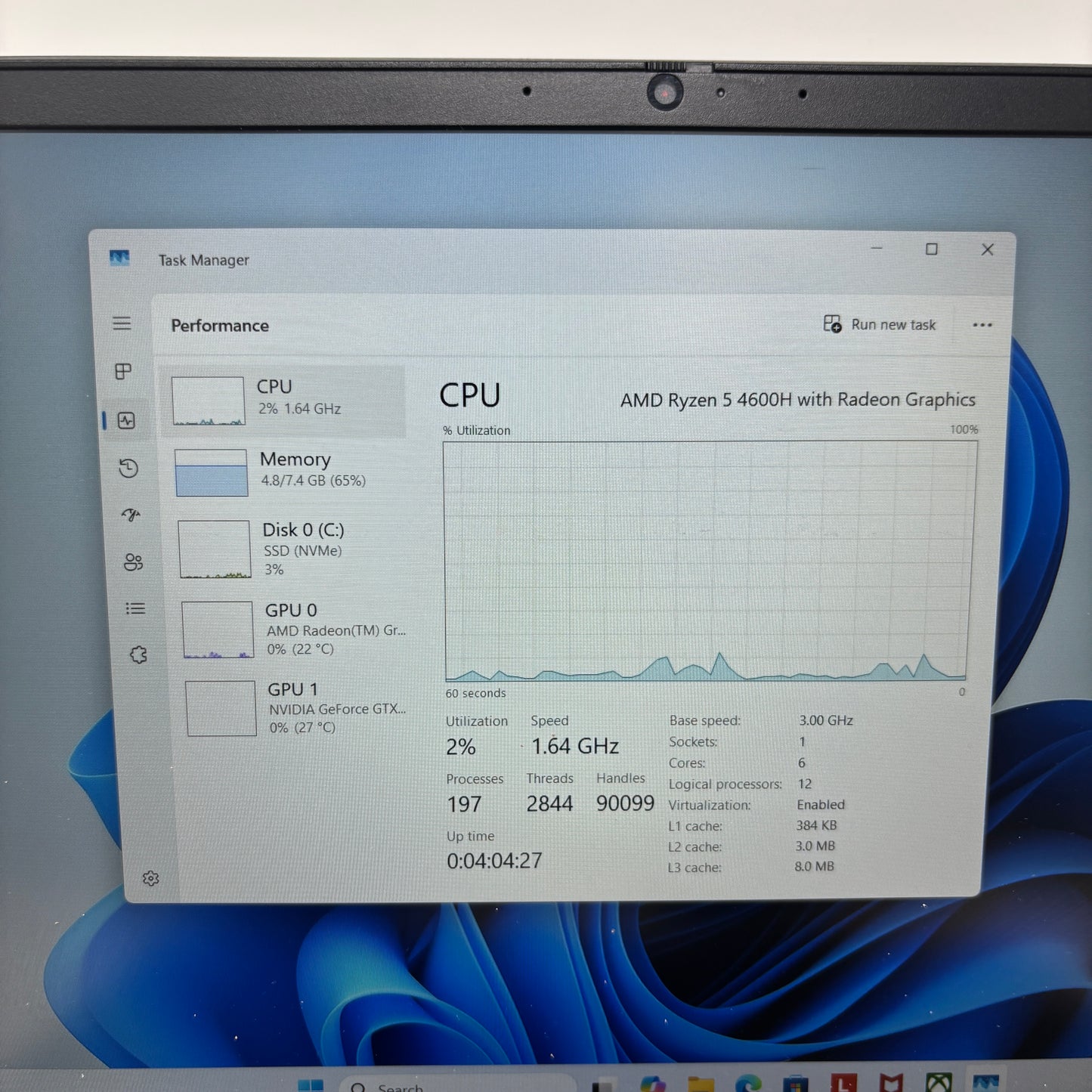Click the Logical processors value 12
This screenshot has height=1092, width=1092.
[x=805, y=784]
